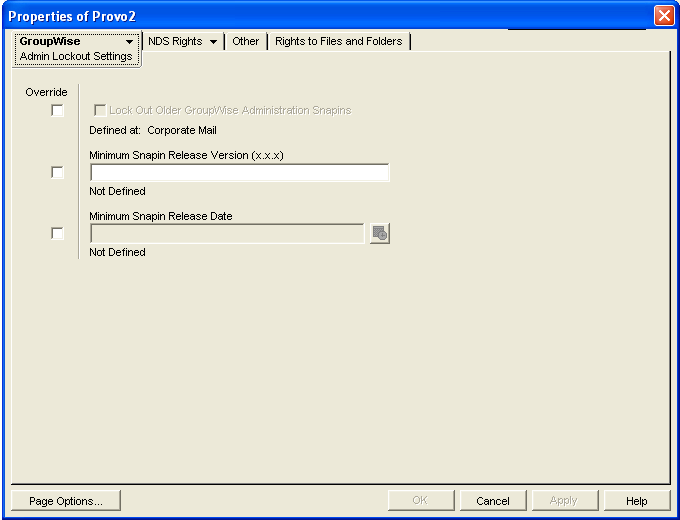This screenshot has width=680, height=520.
Task: Click the Minimum Snapin Release Date field
Action: tap(227, 234)
